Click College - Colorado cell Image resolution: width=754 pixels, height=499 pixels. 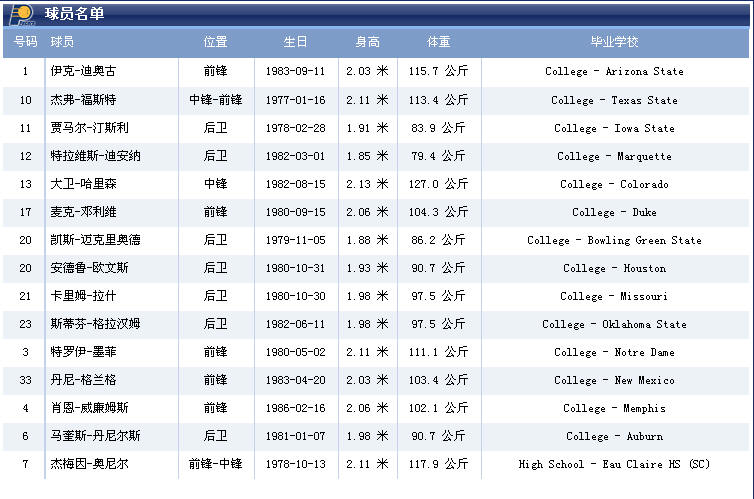click(615, 184)
